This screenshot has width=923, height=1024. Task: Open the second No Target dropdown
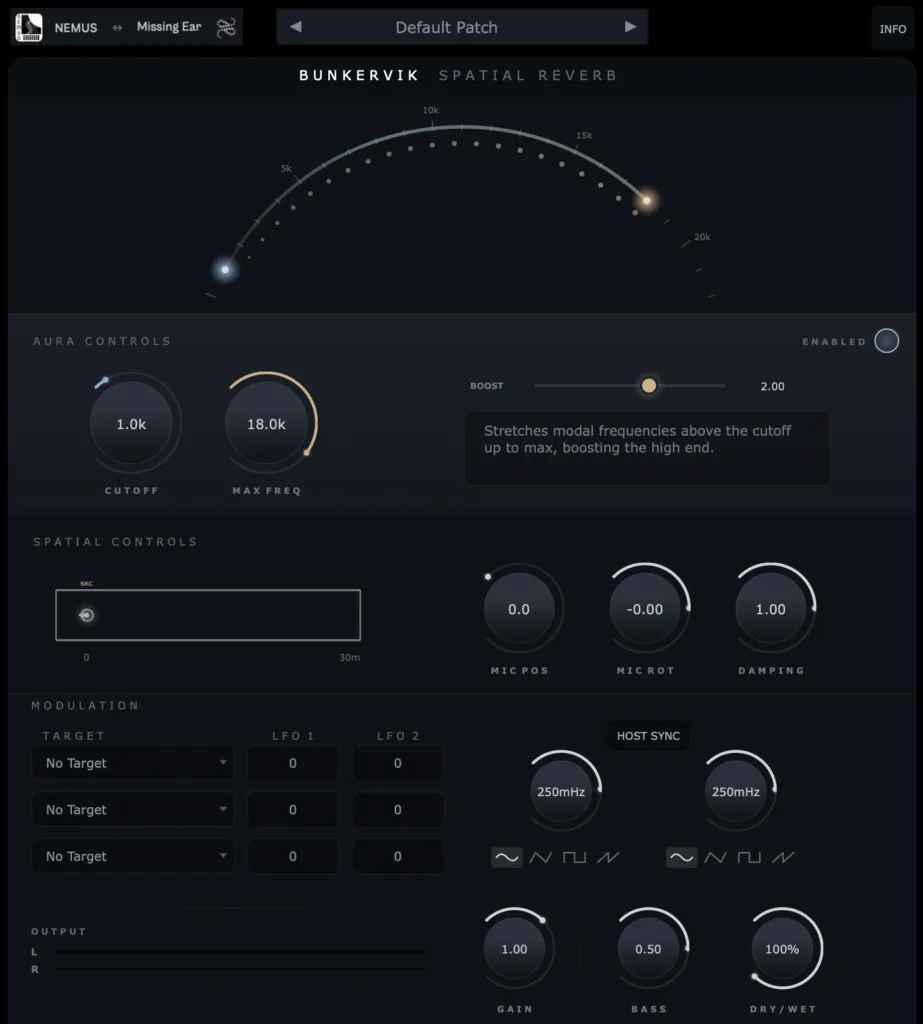pyautogui.click(x=133, y=809)
